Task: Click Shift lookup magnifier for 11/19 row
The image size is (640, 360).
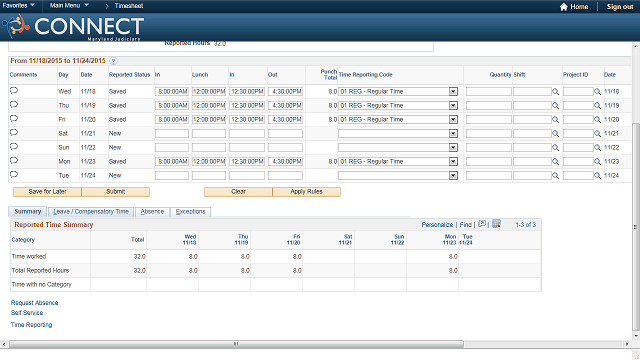Action: coord(556,106)
